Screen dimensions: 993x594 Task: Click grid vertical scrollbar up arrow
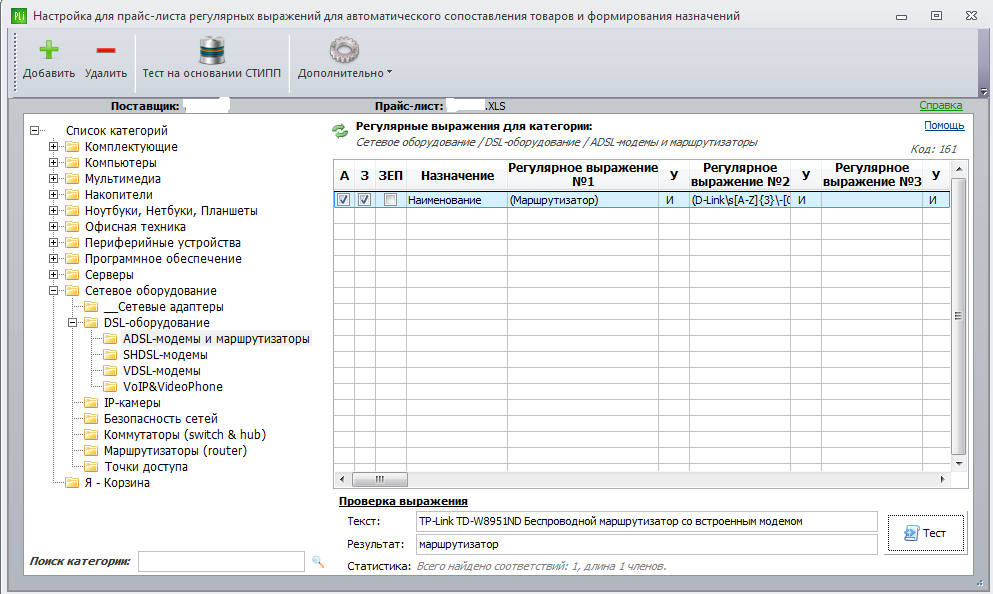point(958,169)
